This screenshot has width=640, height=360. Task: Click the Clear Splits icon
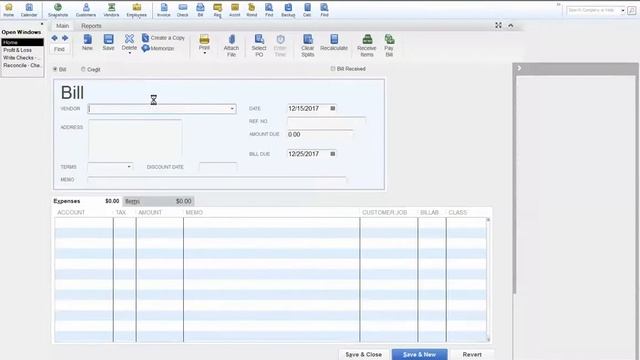pyautogui.click(x=308, y=45)
